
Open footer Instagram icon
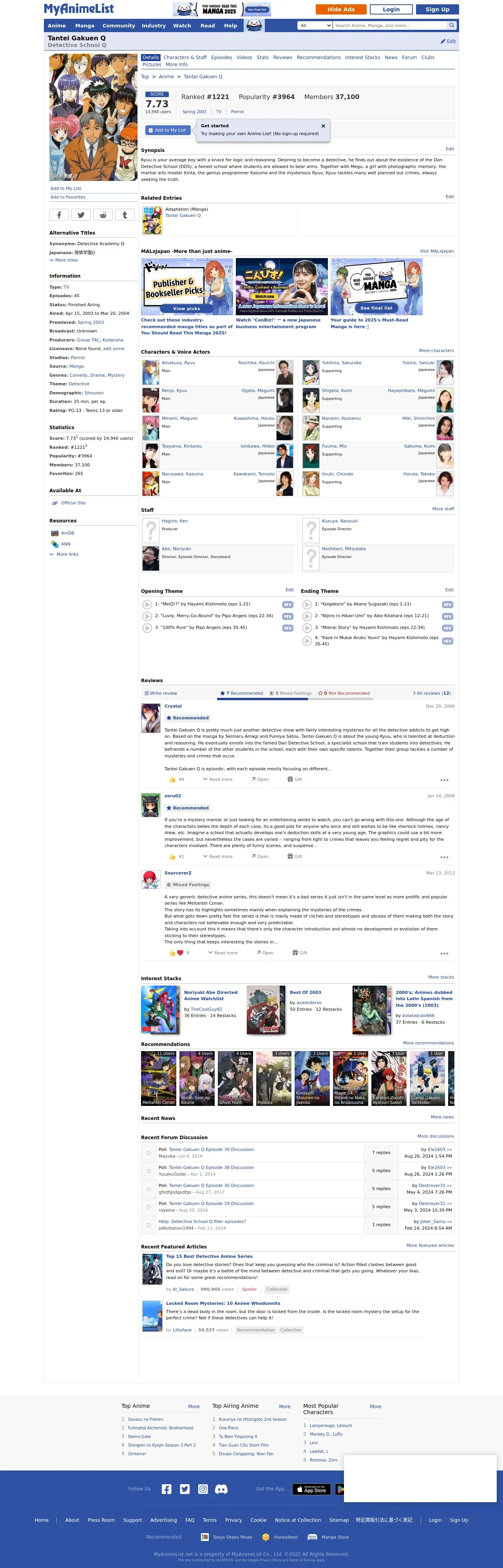(x=203, y=1489)
